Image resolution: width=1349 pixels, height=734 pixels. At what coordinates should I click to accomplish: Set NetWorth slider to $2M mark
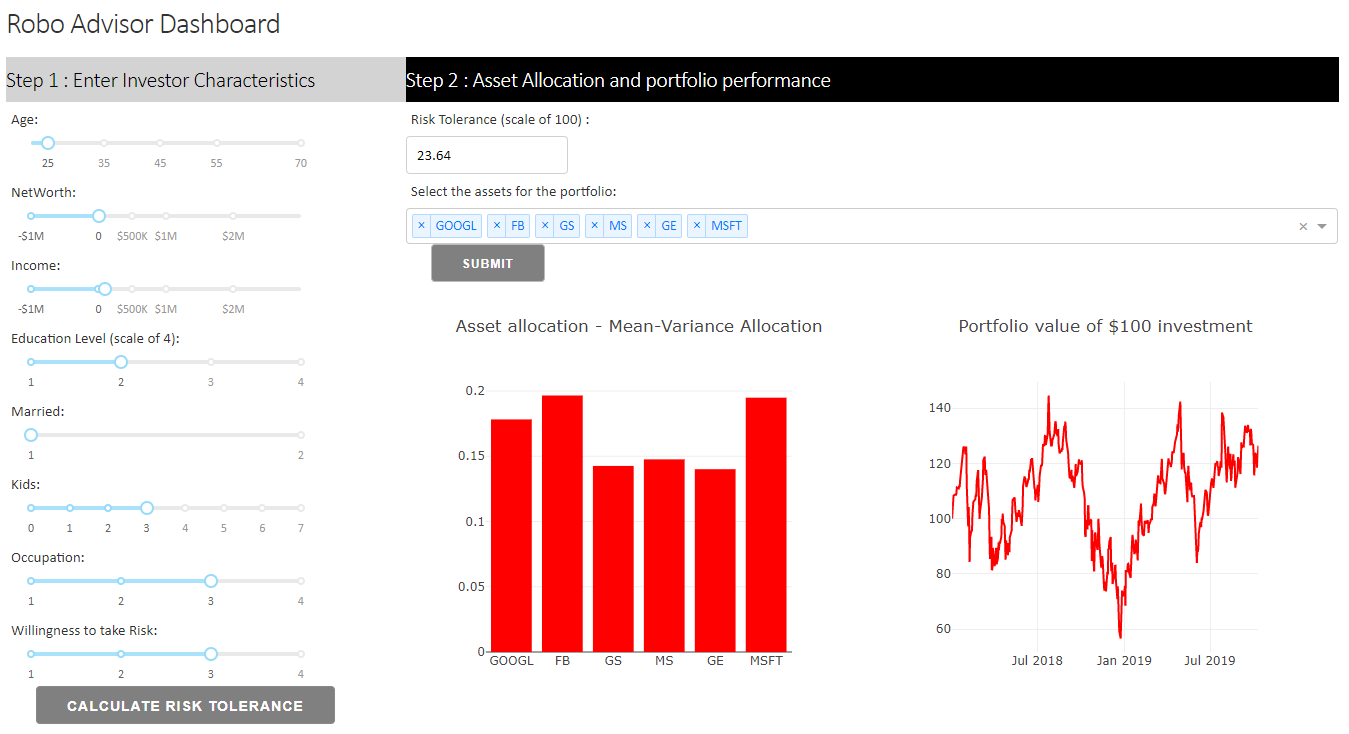[x=233, y=216]
